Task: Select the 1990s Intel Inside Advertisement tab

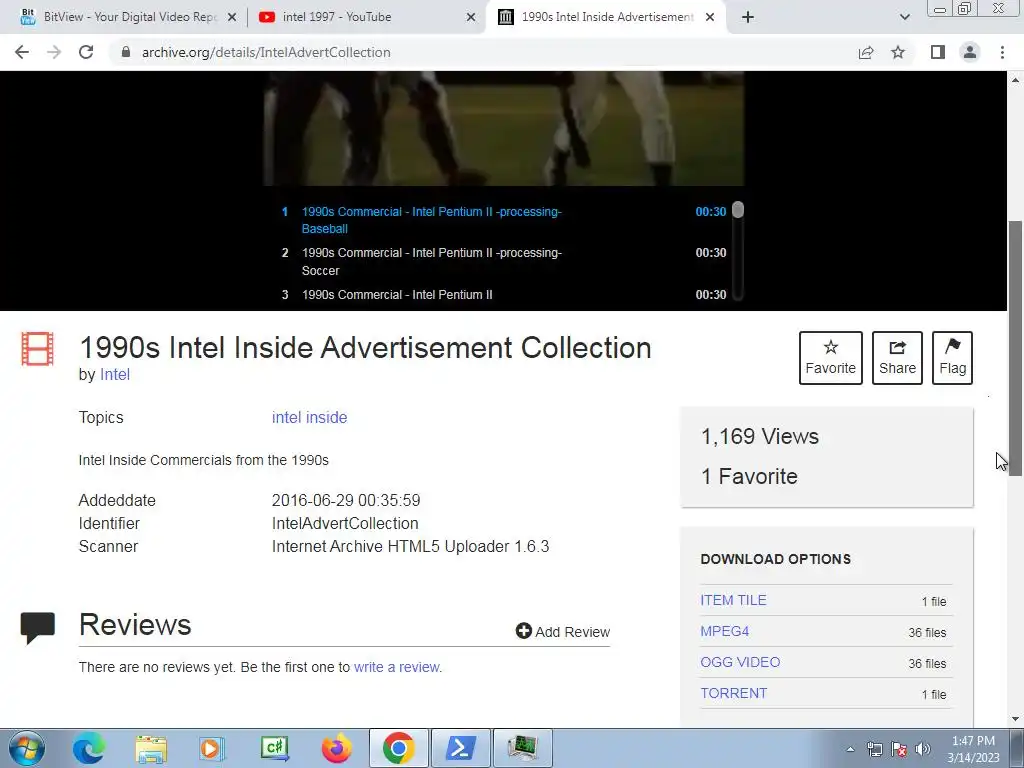Action: coord(606,17)
